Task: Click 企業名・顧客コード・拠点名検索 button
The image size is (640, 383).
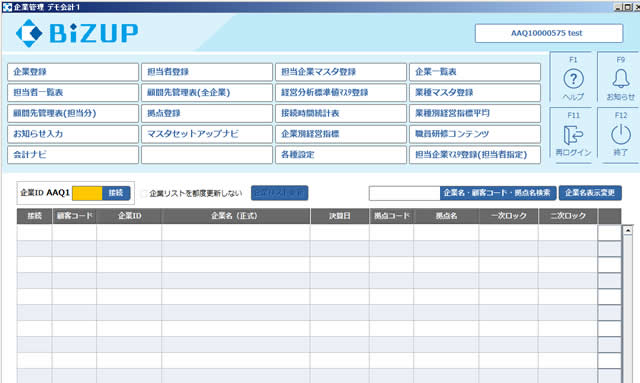Action: coord(498,193)
